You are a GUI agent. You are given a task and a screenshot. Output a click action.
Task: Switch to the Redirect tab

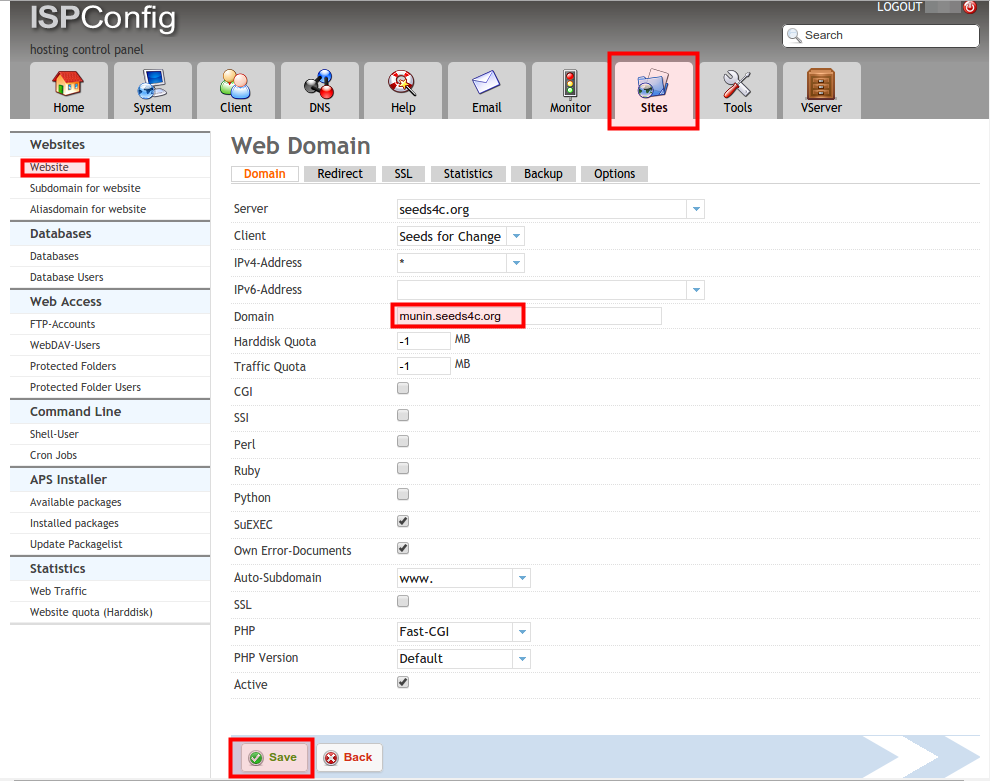pos(340,174)
